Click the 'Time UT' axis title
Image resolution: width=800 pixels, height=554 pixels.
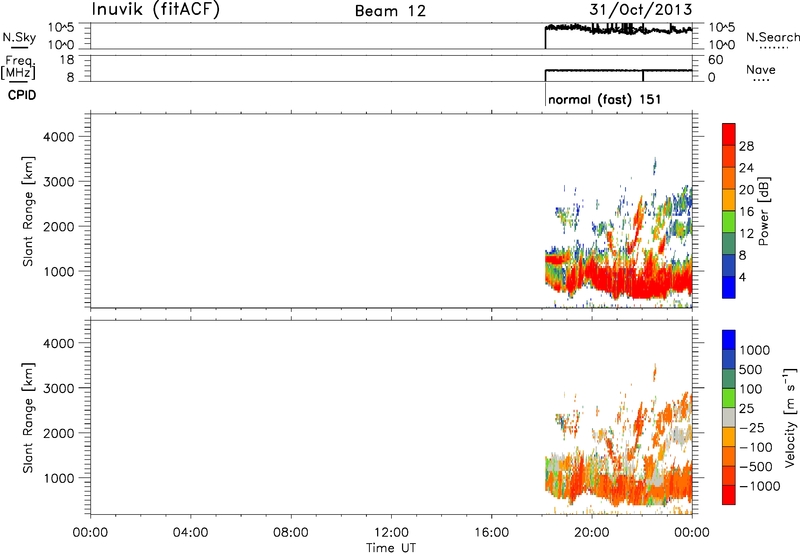391,548
